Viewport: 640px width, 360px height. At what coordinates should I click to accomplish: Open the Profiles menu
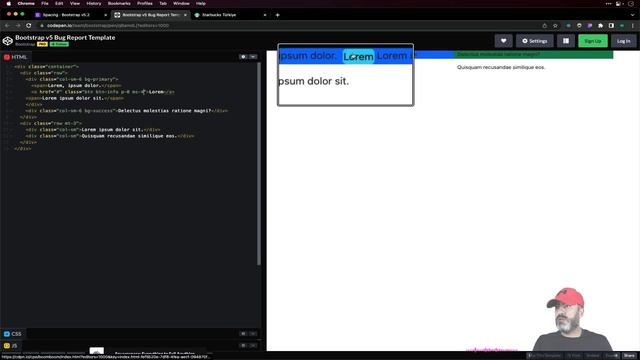(144, 3)
